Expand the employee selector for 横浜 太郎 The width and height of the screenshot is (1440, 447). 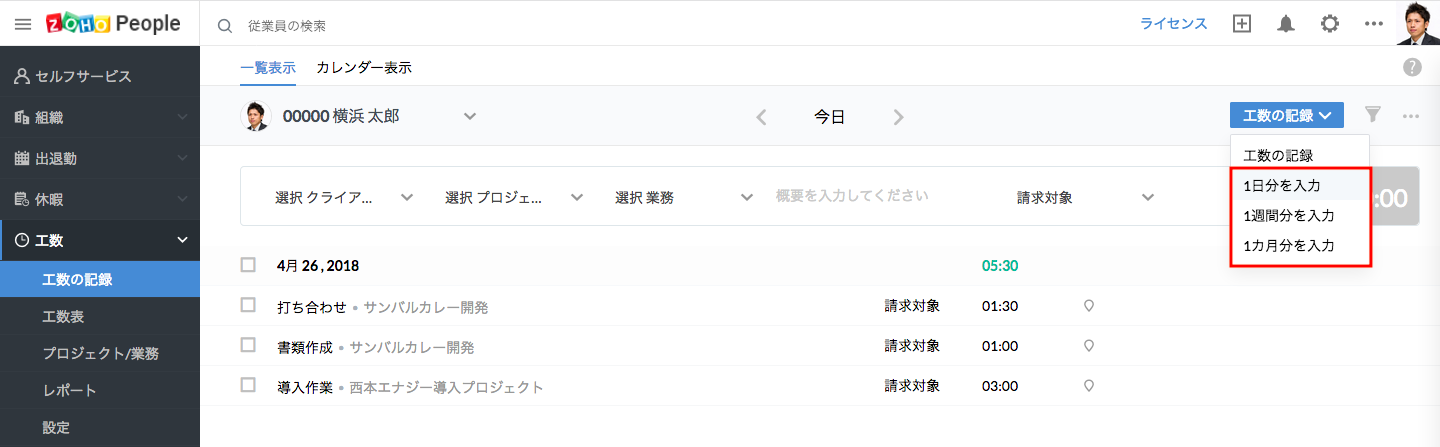coord(469,116)
